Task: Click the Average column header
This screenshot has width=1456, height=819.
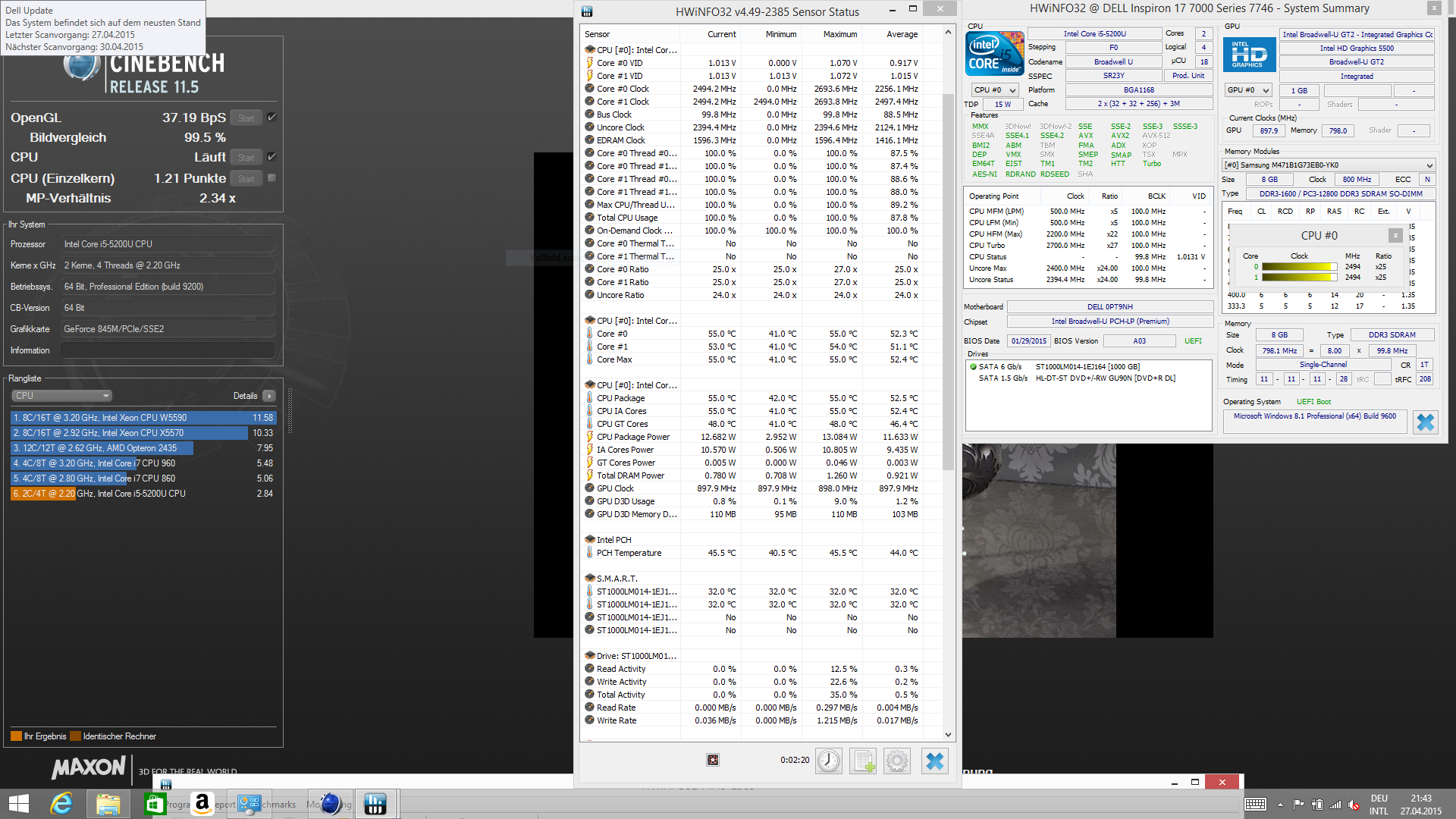Action: pos(892,34)
